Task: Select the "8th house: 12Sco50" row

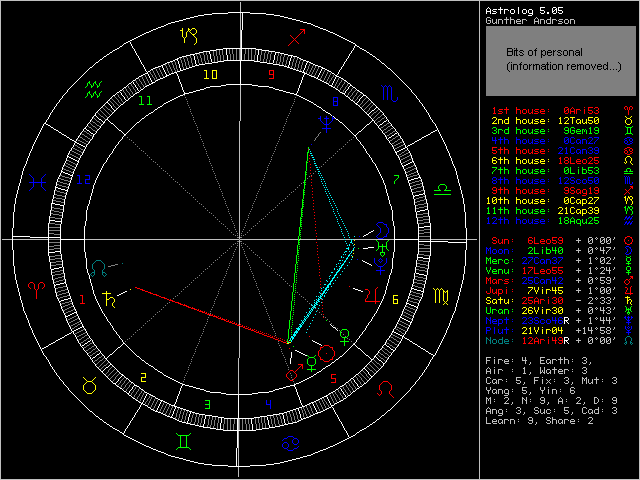Action: (562, 181)
